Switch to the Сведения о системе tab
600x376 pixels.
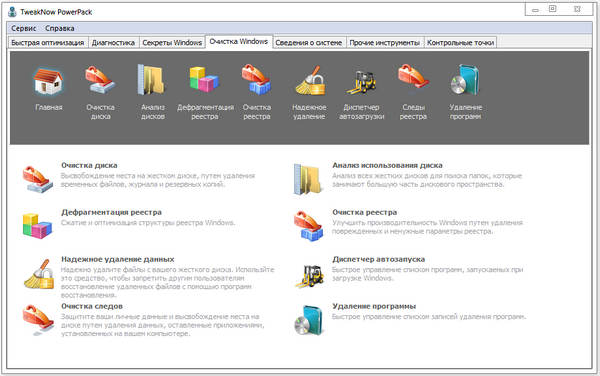(309, 42)
